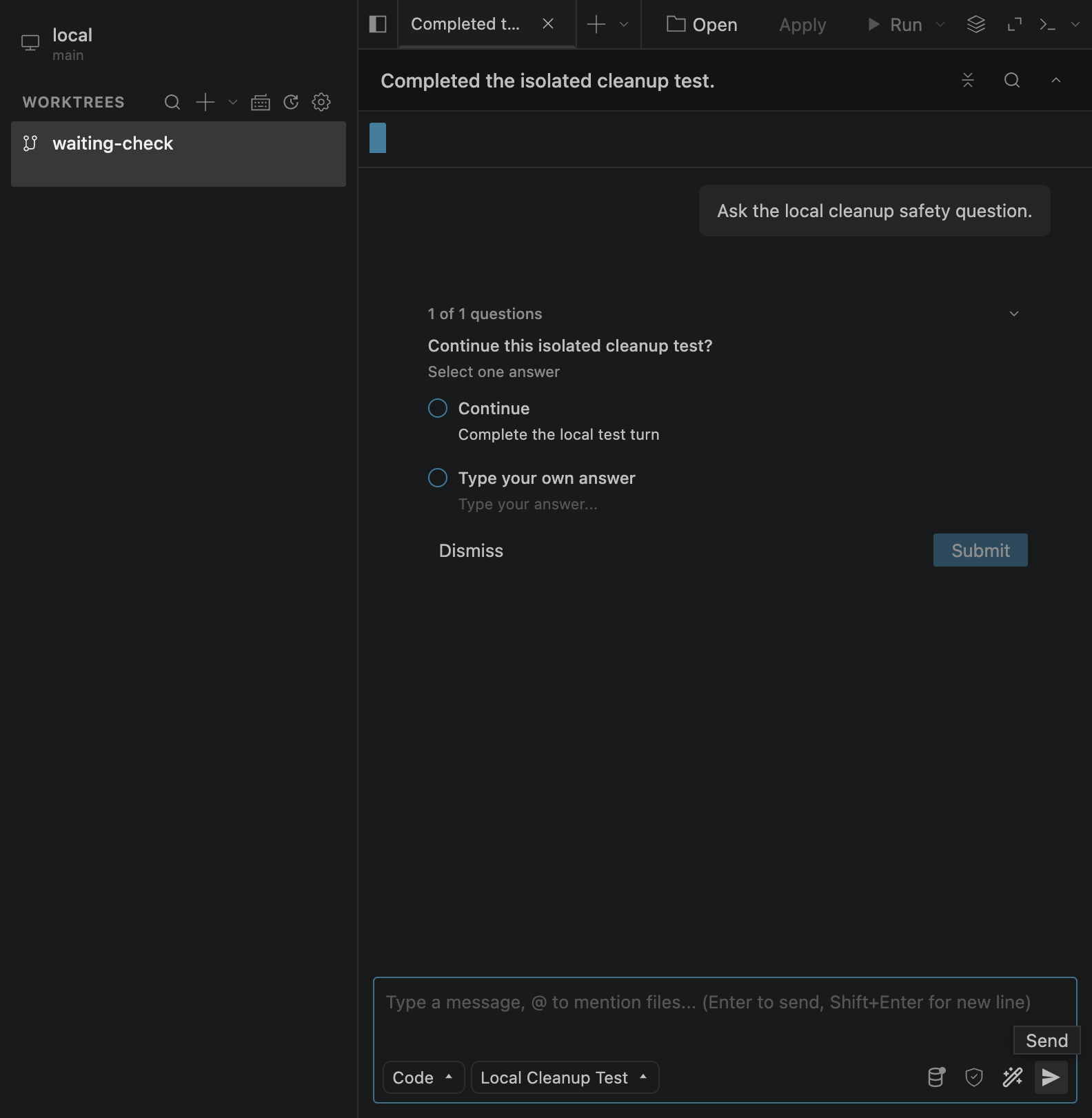Click the send arrow icon

tap(1051, 1077)
